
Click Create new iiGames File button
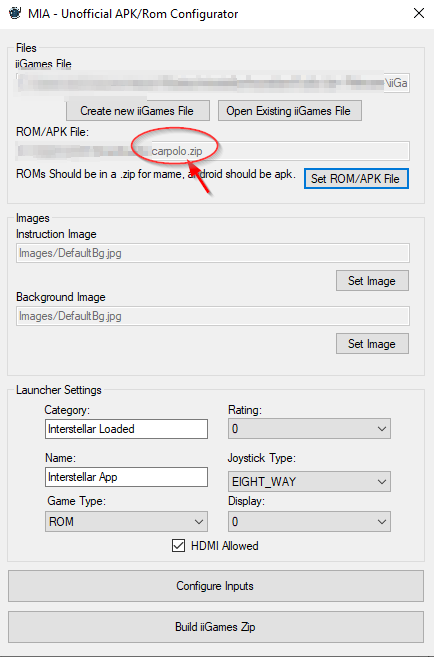click(138, 111)
